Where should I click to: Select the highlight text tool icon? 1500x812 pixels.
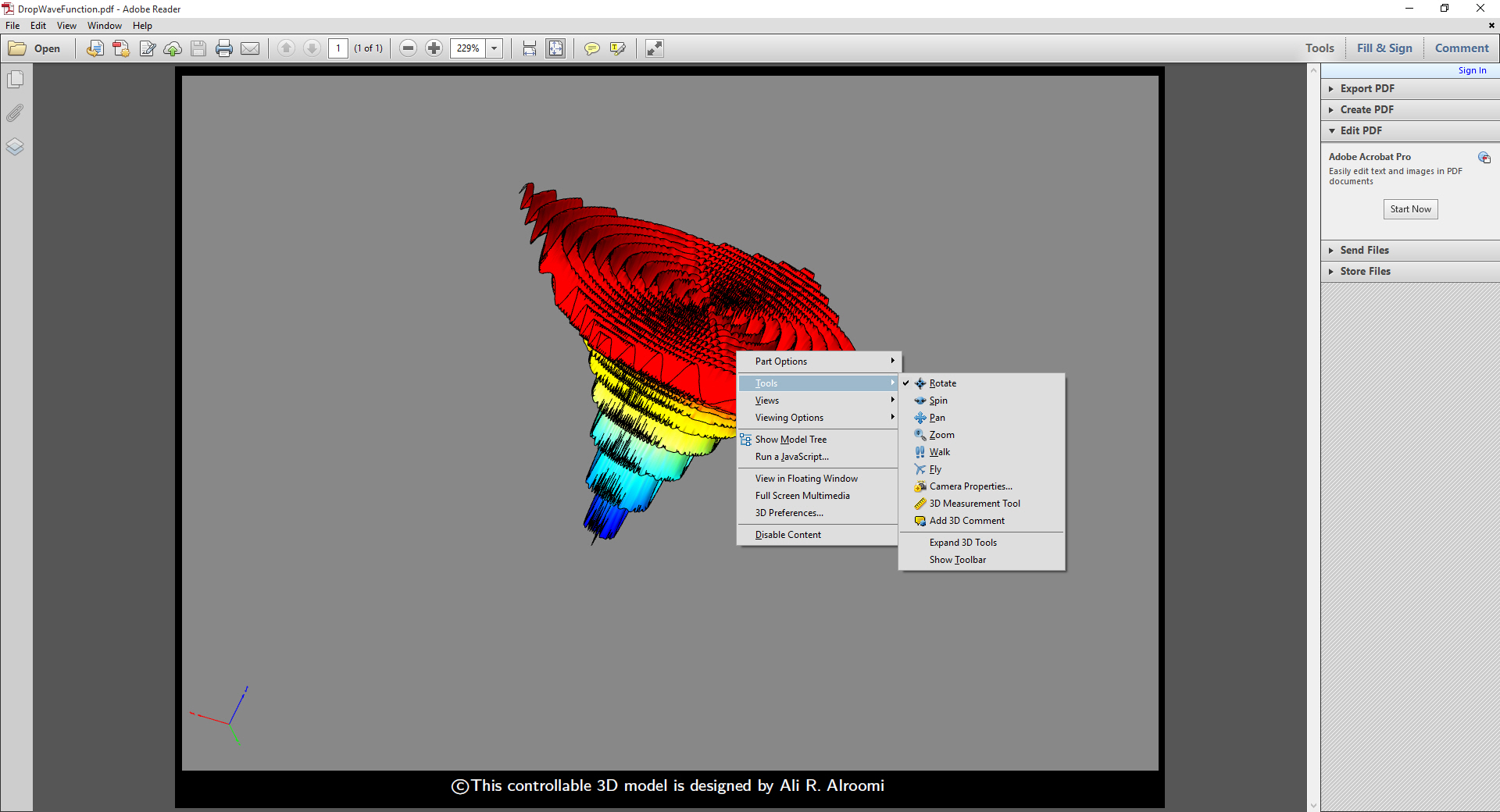tap(618, 48)
